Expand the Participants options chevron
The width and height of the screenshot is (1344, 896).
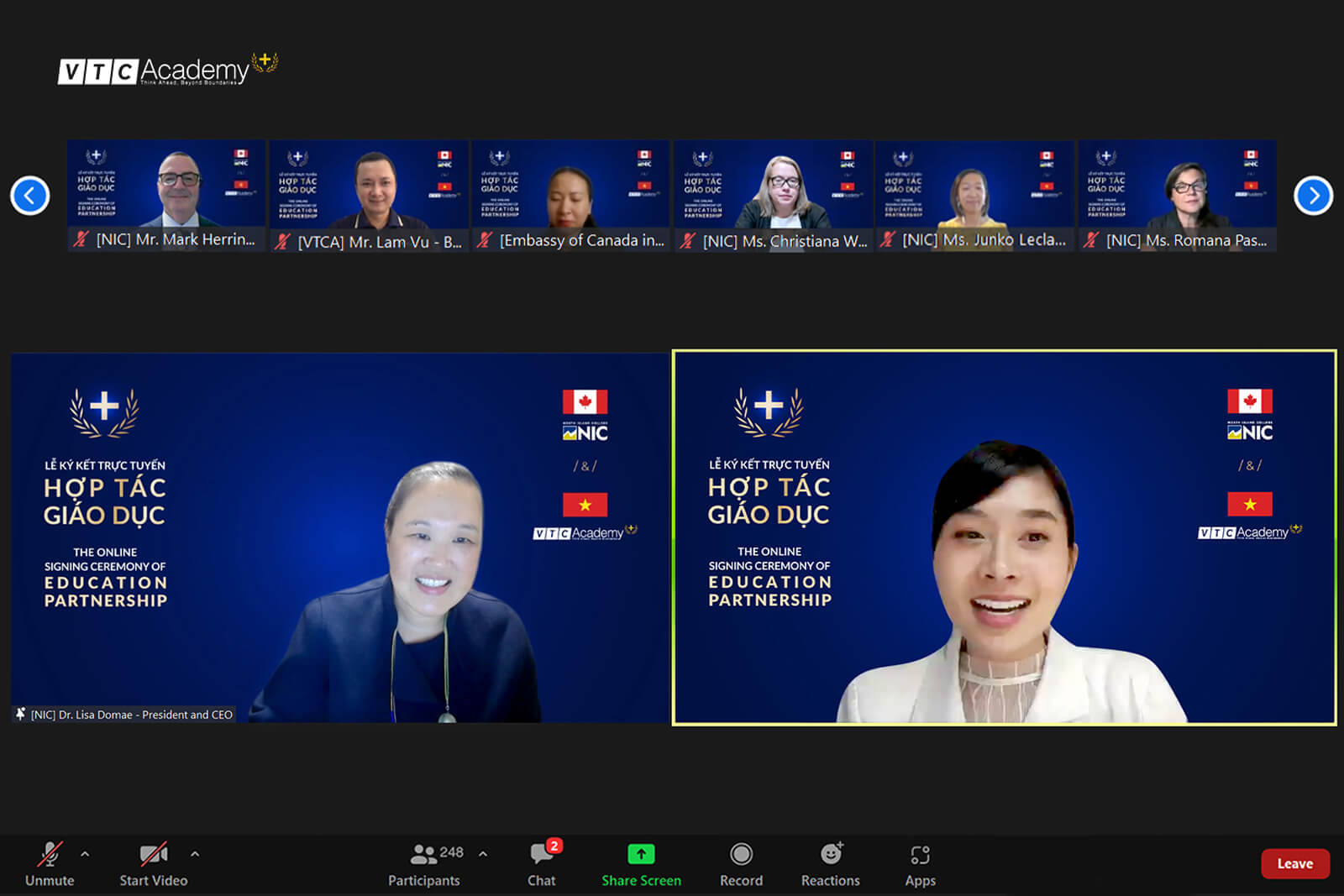coord(483,854)
